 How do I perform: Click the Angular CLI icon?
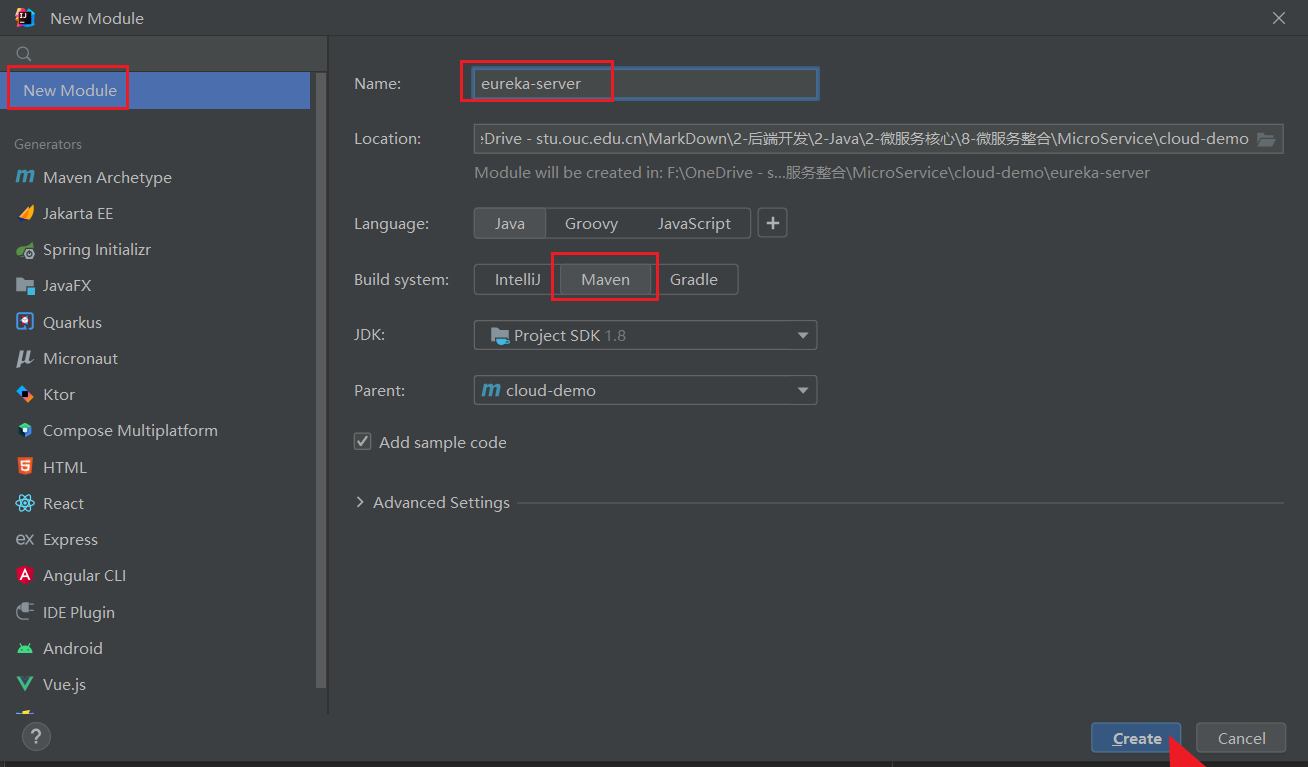(25, 575)
